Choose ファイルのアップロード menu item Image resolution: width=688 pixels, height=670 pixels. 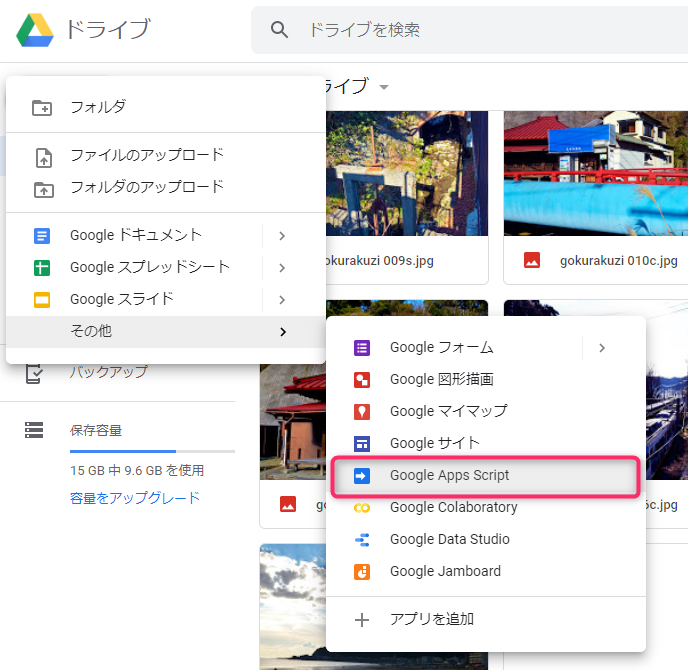click(166, 155)
